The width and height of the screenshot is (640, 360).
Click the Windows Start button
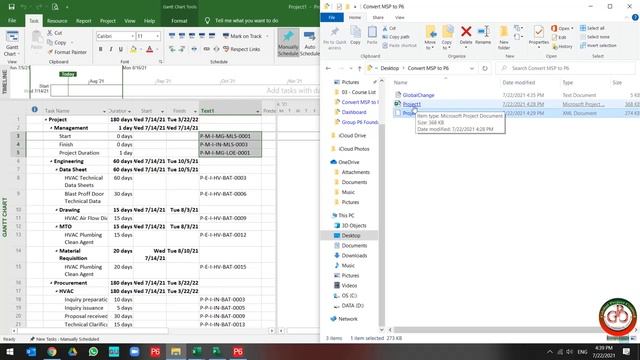point(10,351)
